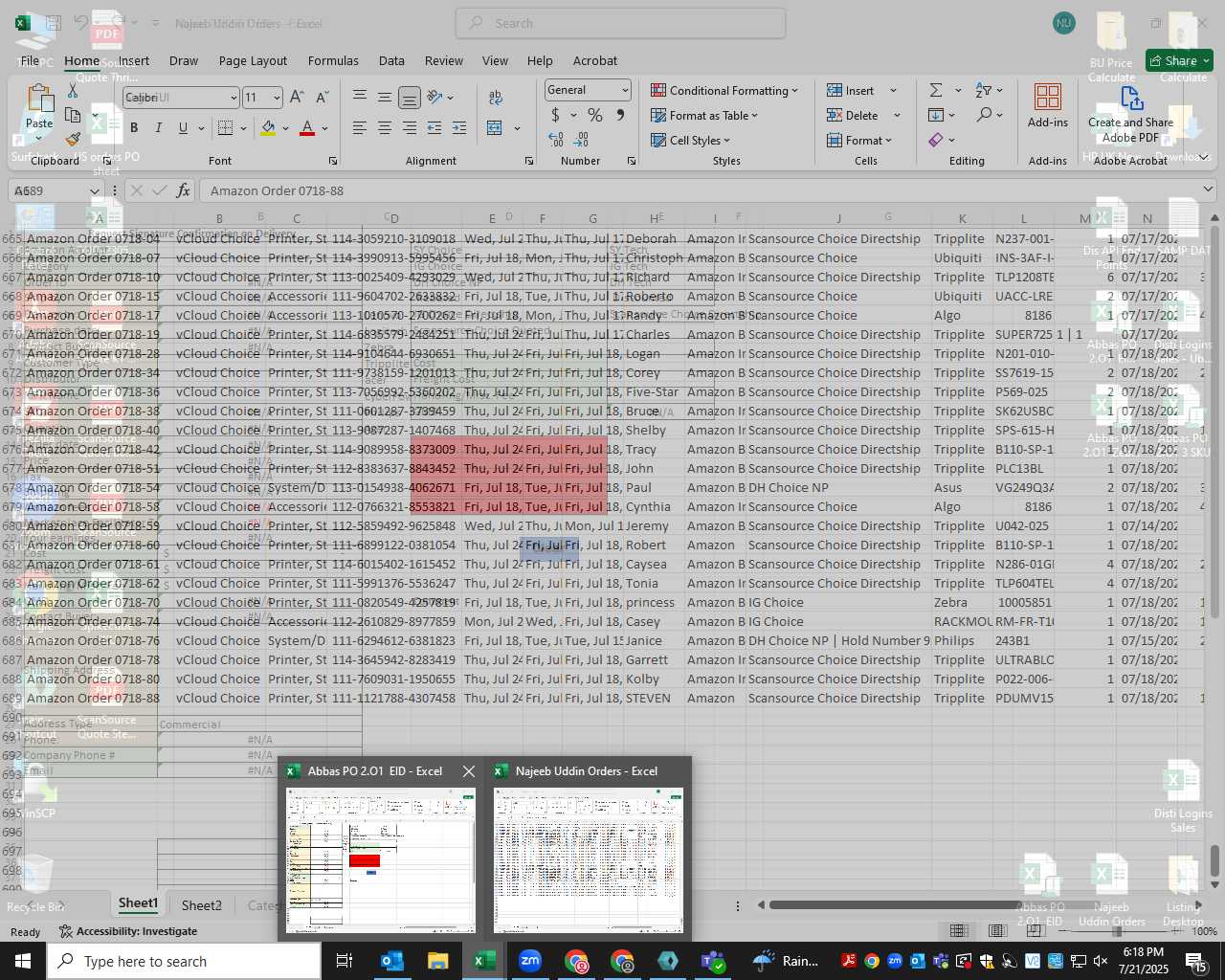Toggle Underline formatting button
Image resolution: width=1225 pixels, height=980 pixels.
[183, 128]
